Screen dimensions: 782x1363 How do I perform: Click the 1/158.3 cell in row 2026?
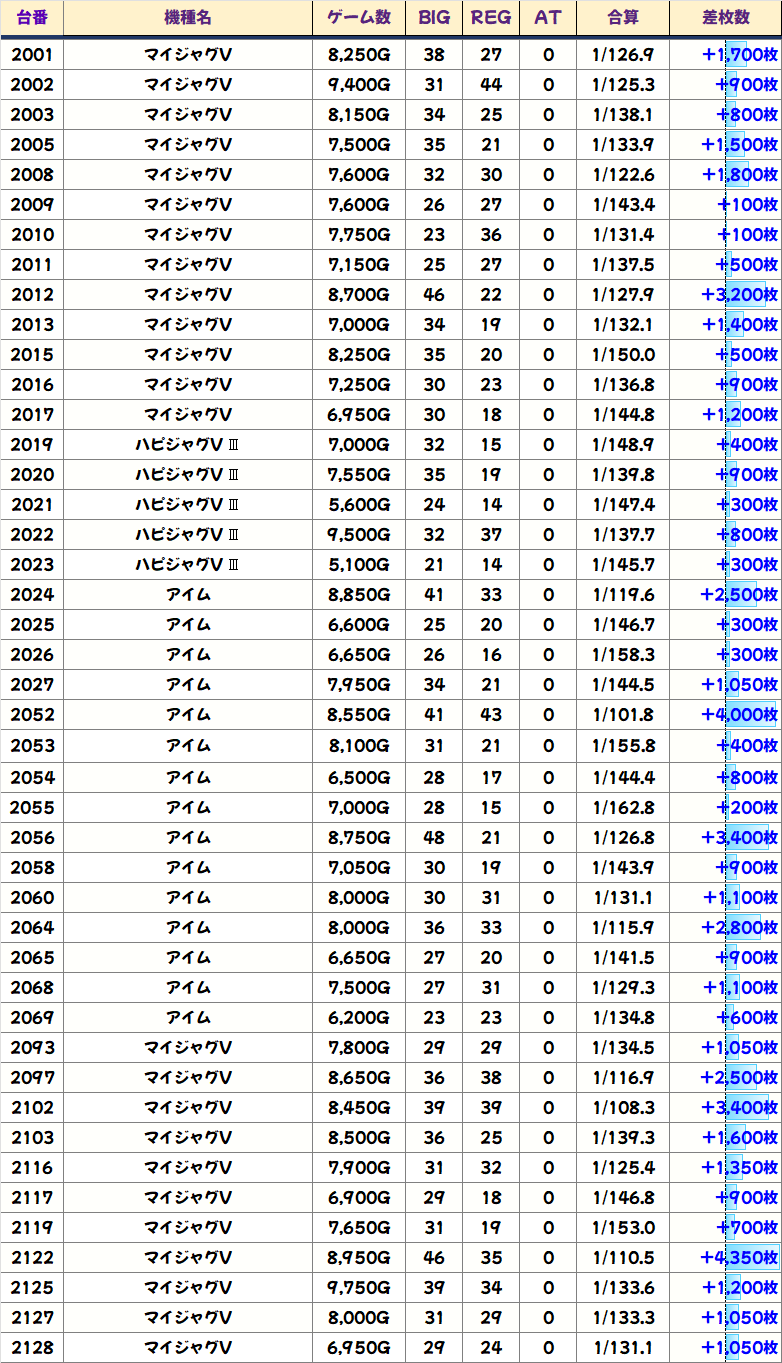click(x=624, y=655)
